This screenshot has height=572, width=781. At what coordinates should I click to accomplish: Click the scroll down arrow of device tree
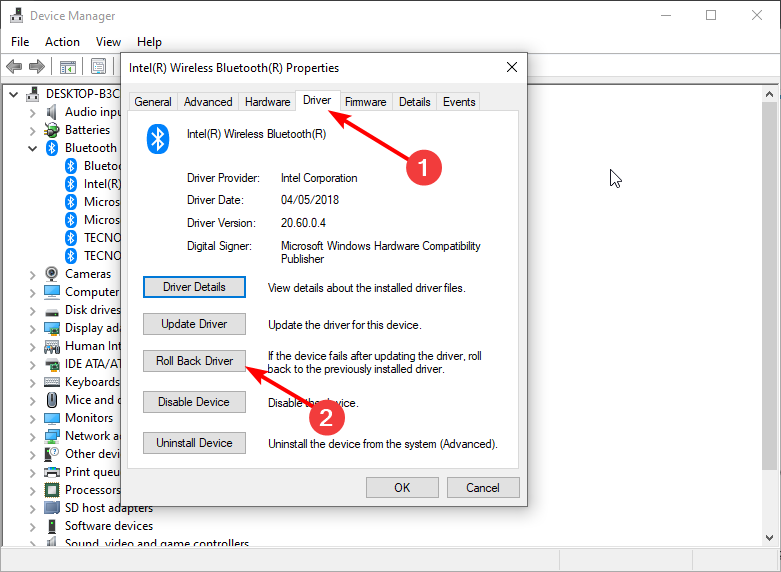(x=770, y=538)
